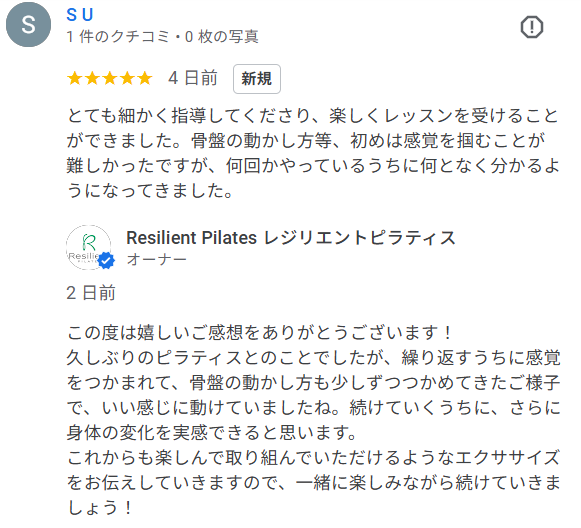
Task: Click the blue verified checkmark badge
Action: pyautogui.click(x=107, y=260)
